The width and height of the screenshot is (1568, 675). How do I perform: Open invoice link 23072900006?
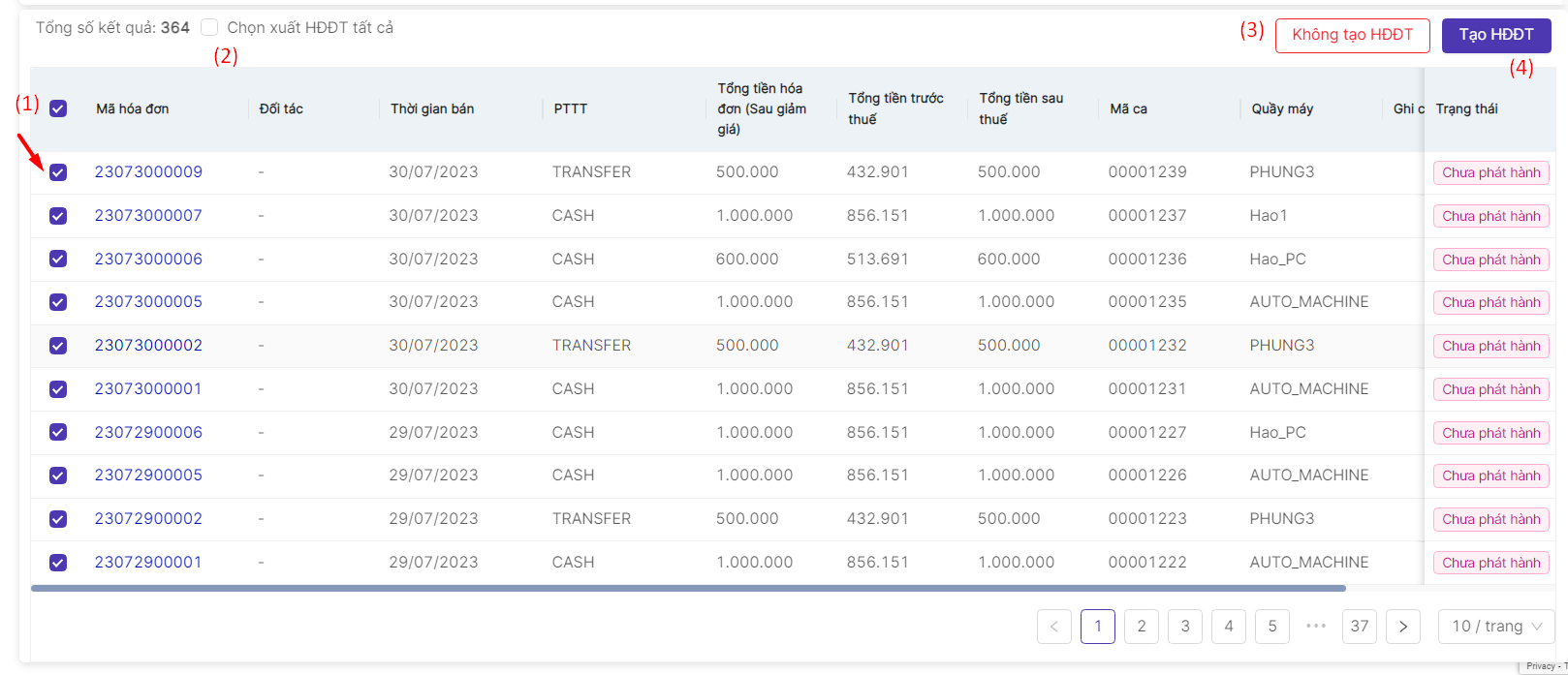point(148,433)
